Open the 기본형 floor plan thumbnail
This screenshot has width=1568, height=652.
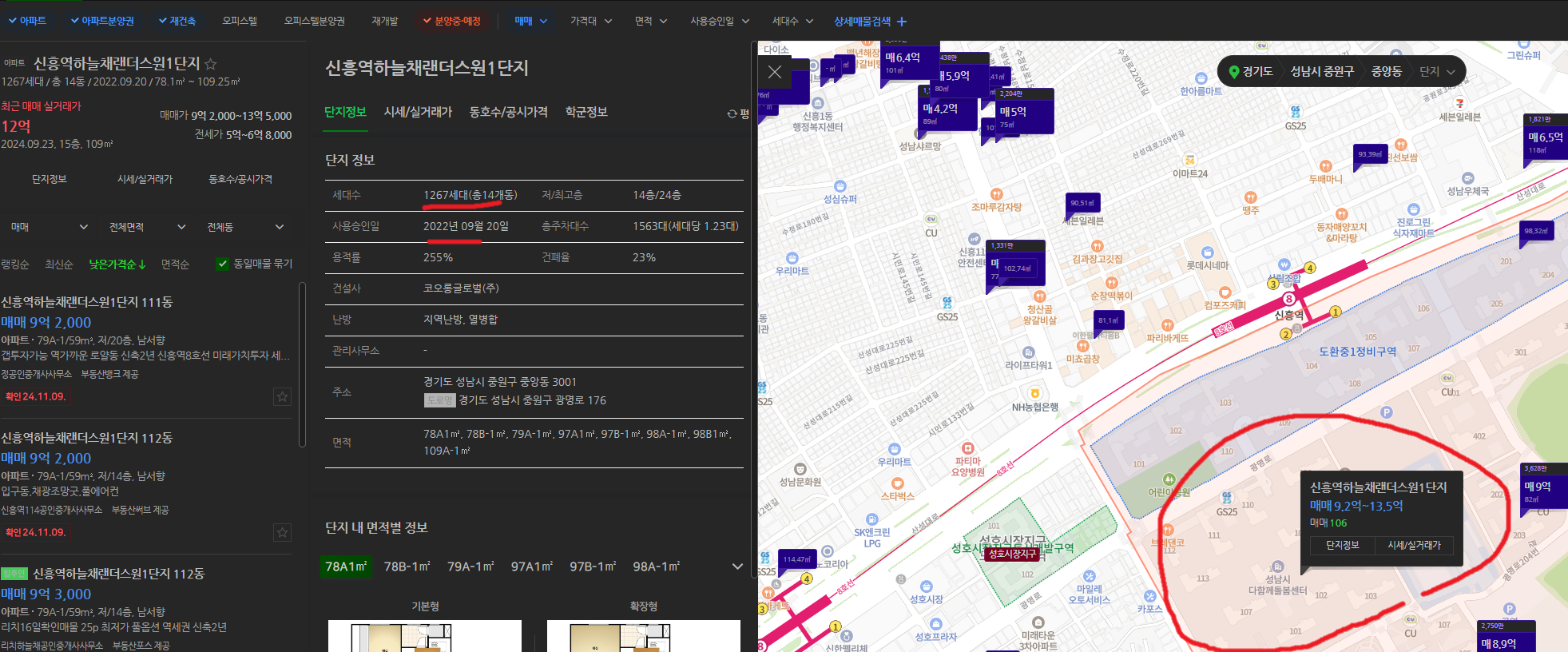[x=425, y=636]
